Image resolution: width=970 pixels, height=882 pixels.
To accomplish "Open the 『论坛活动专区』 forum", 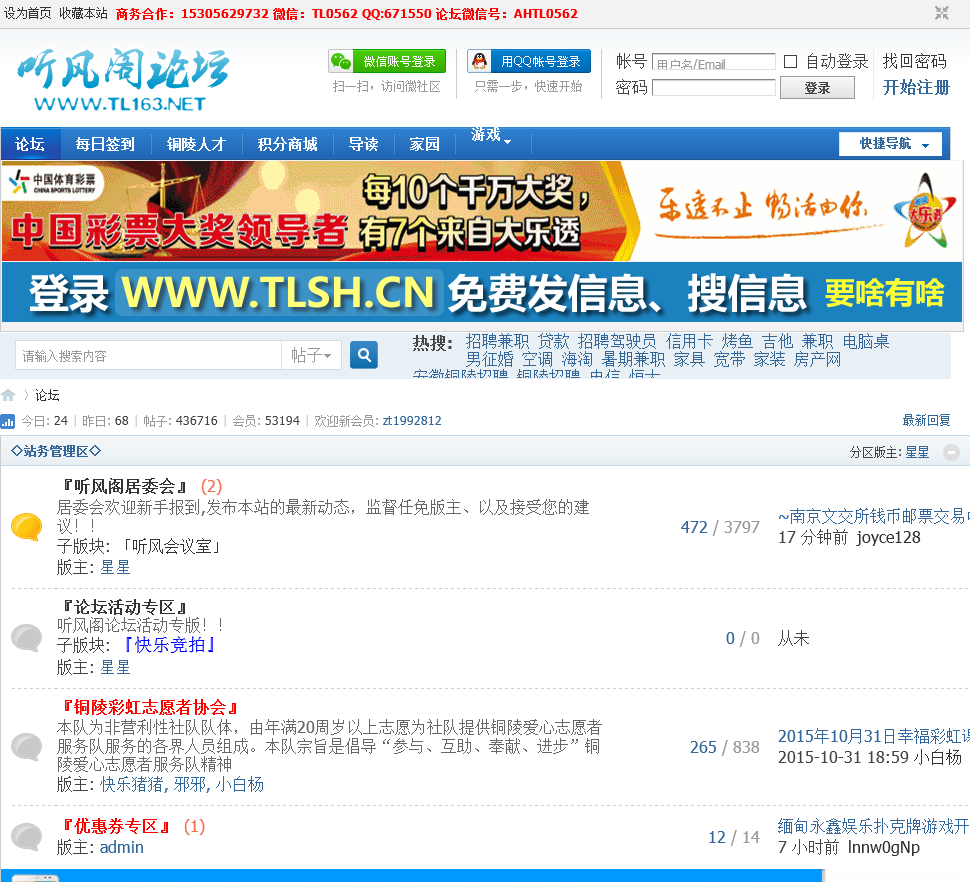I will 124,607.
